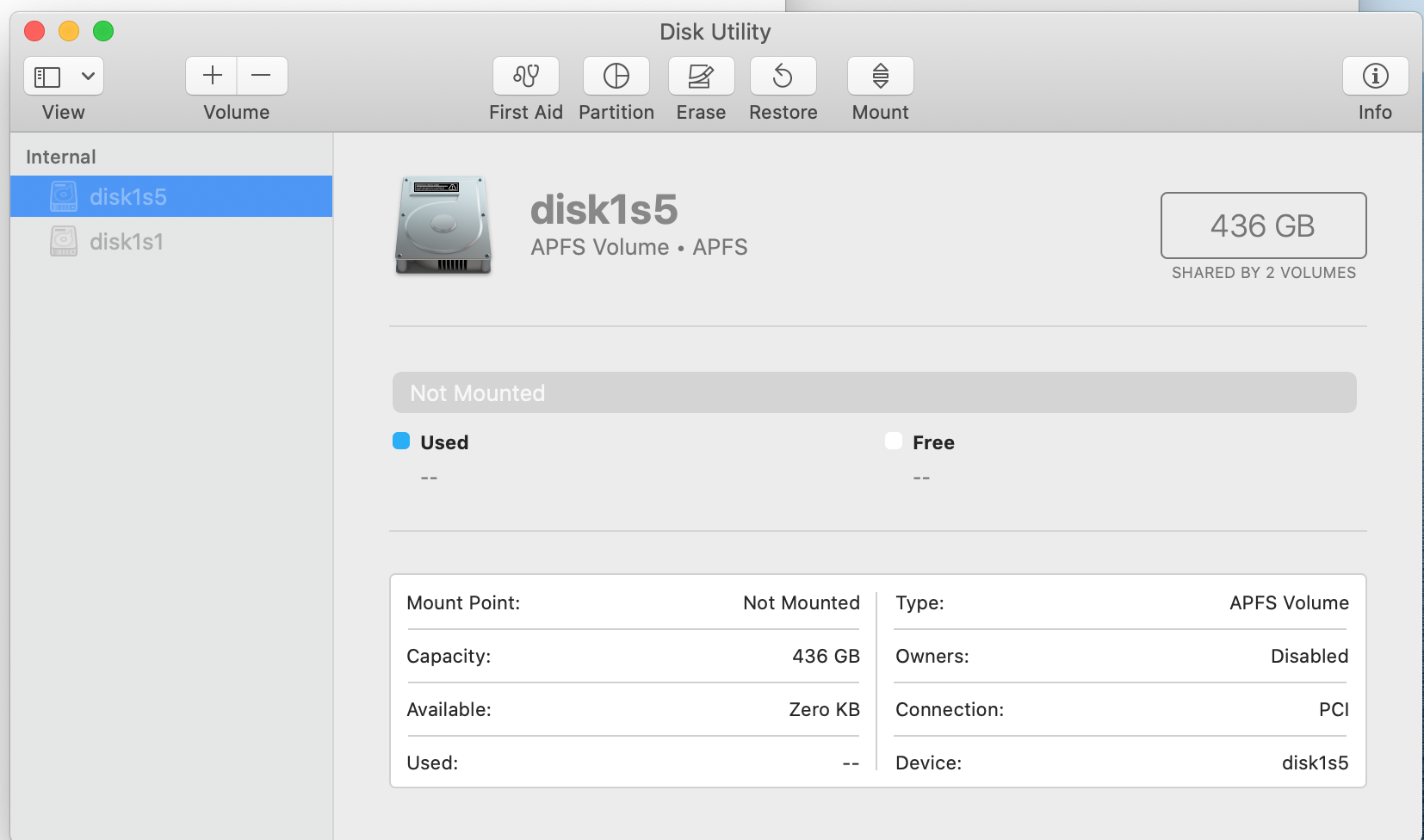Click the Internal sidebar heading
1424x840 pixels.
click(x=61, y=157)
